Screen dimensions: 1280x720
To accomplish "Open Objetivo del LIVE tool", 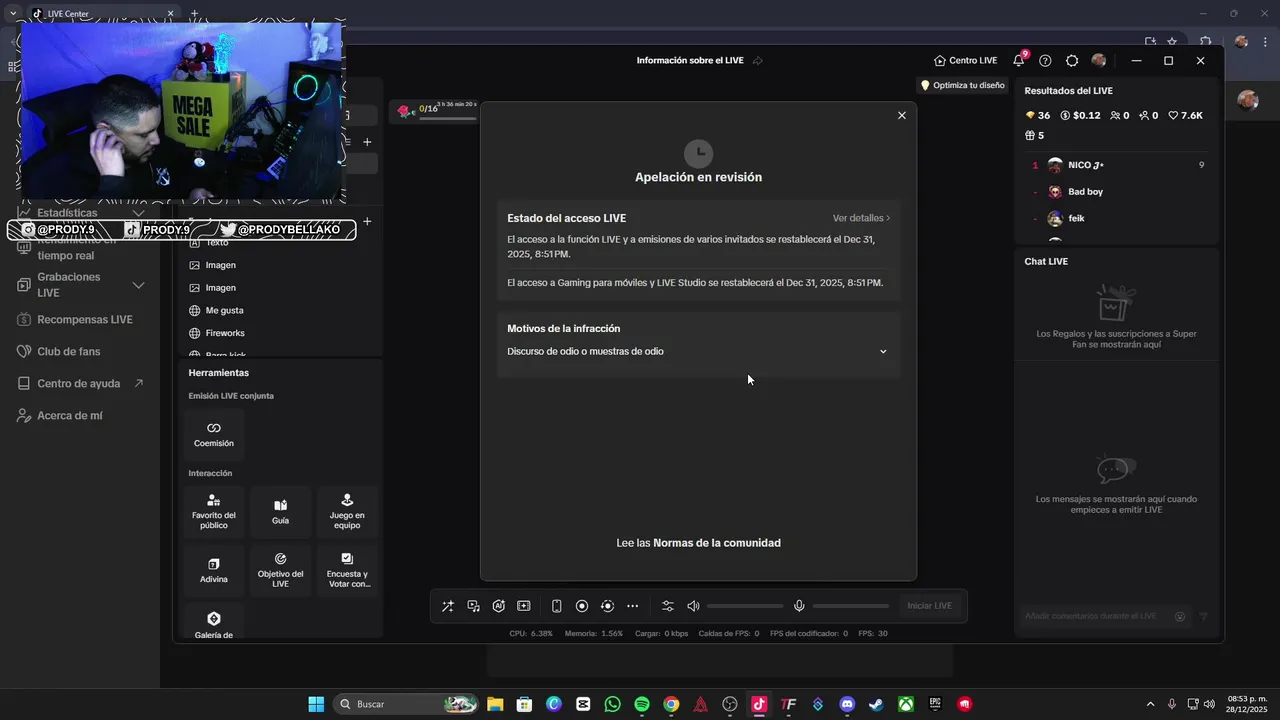I will point(280,570).
